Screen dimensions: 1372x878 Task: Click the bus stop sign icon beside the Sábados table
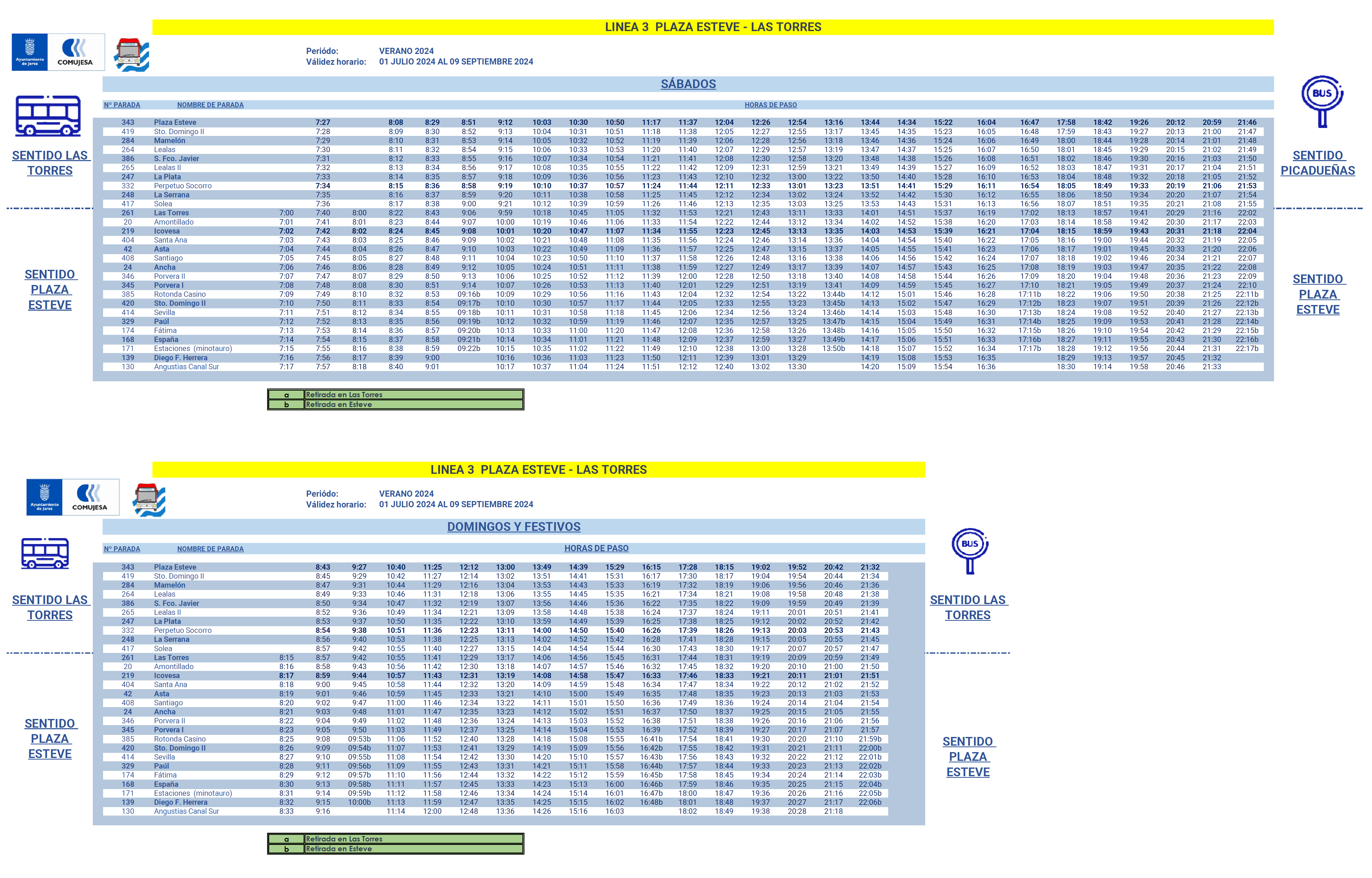[x=1322, y=101]
